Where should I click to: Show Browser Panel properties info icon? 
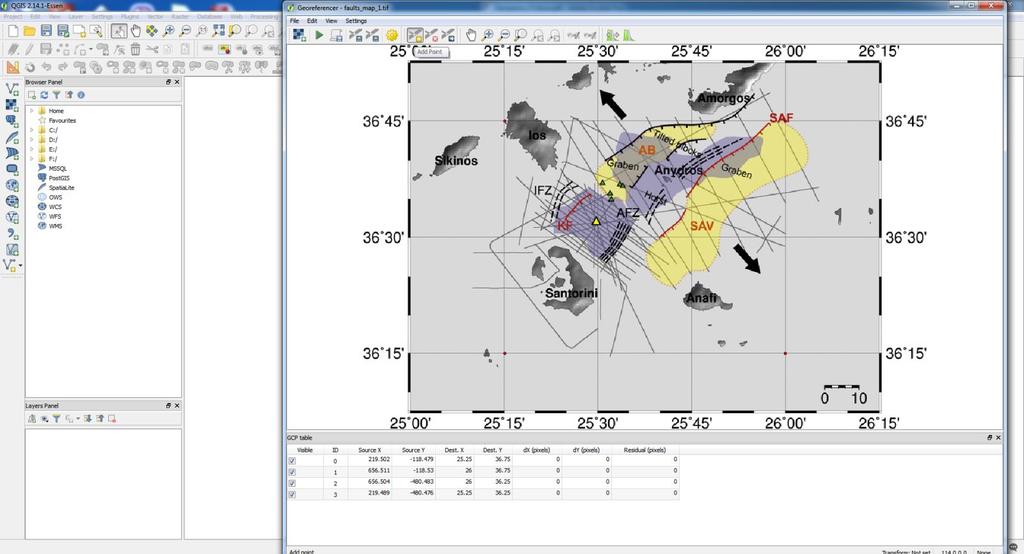pos(81,95)
